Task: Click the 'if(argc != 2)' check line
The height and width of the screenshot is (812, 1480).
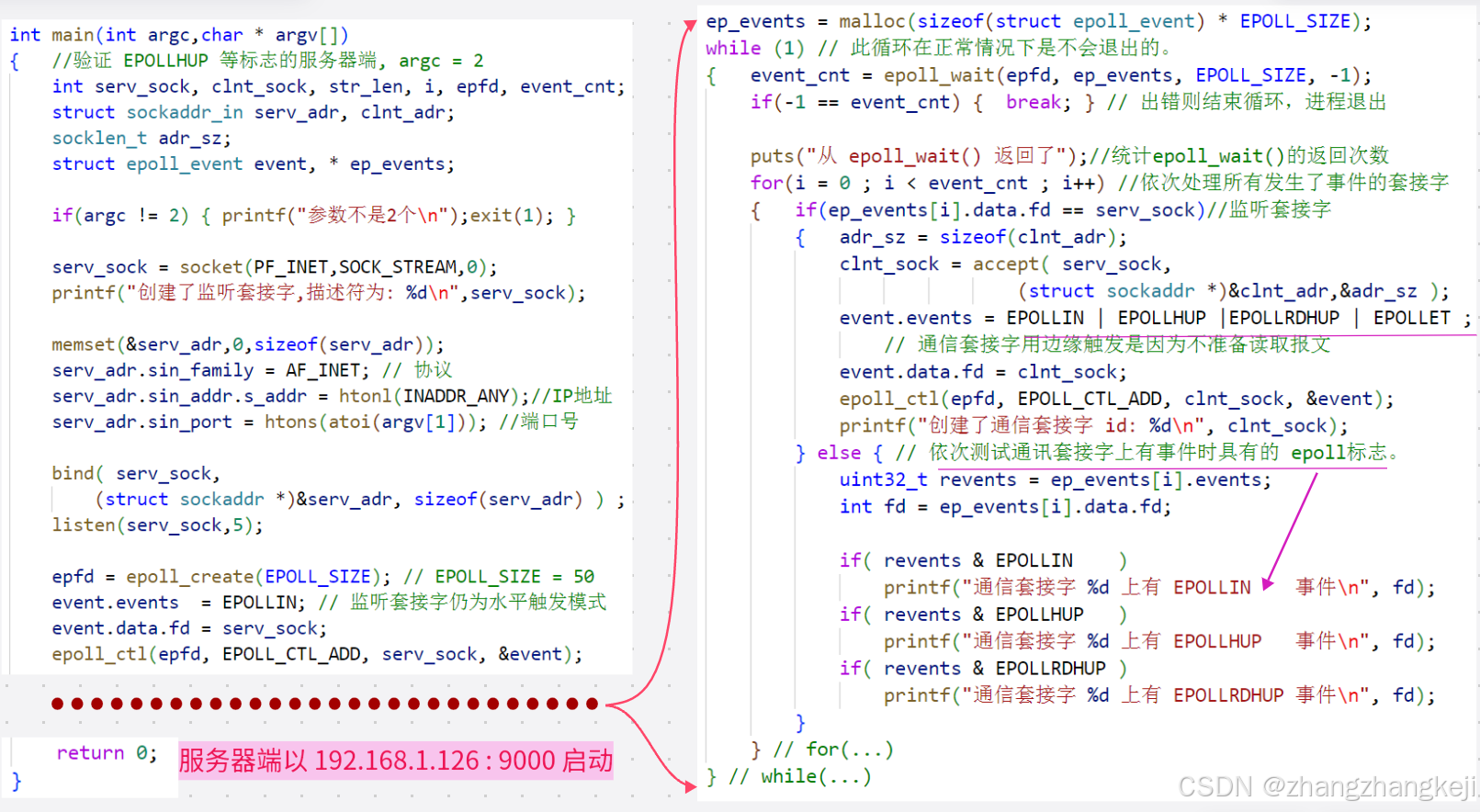Action: pyautogui.click(x=314, y=215)
